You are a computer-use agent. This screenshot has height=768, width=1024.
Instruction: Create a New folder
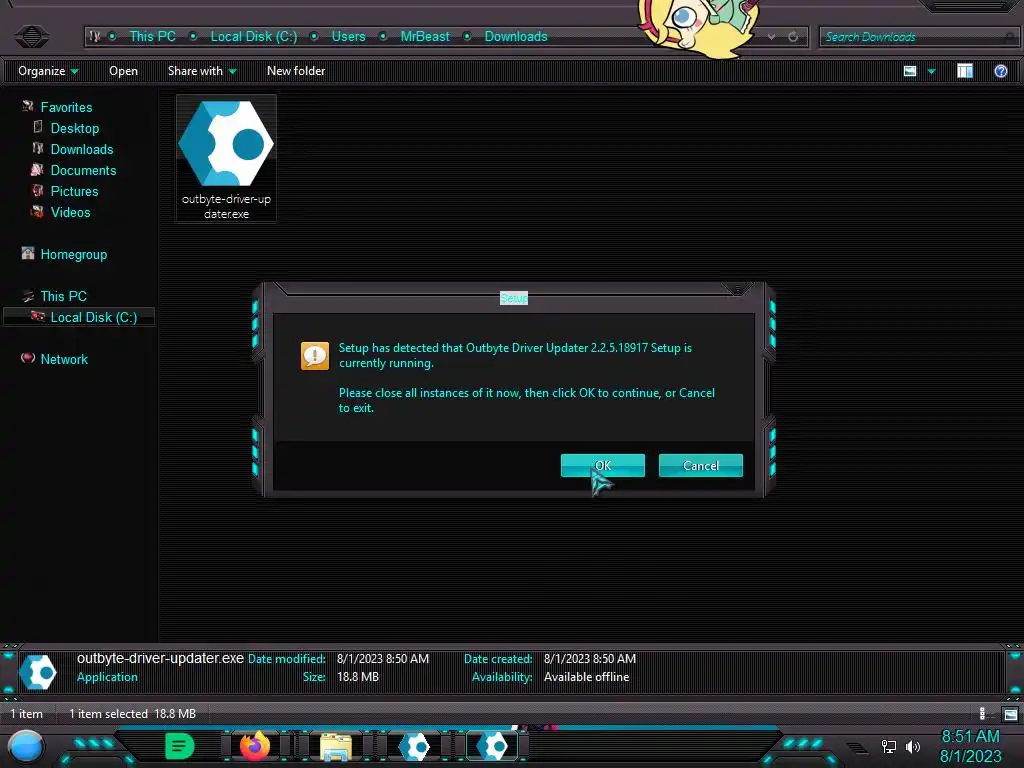pos(296,71)
